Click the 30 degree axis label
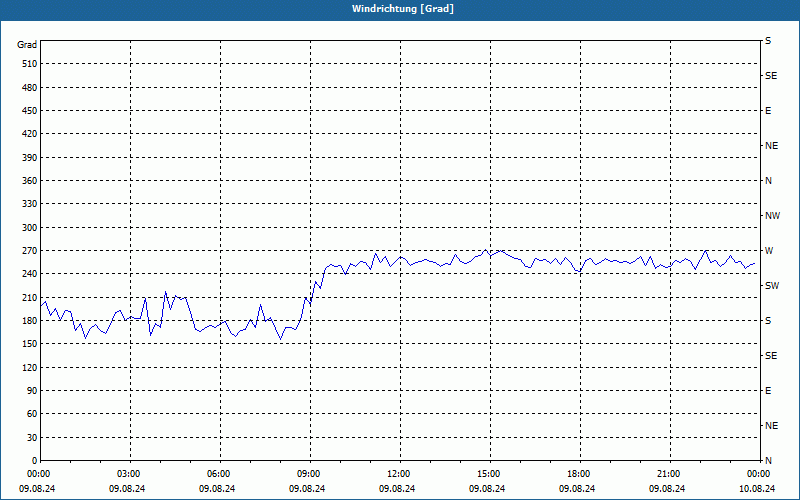 32,438
